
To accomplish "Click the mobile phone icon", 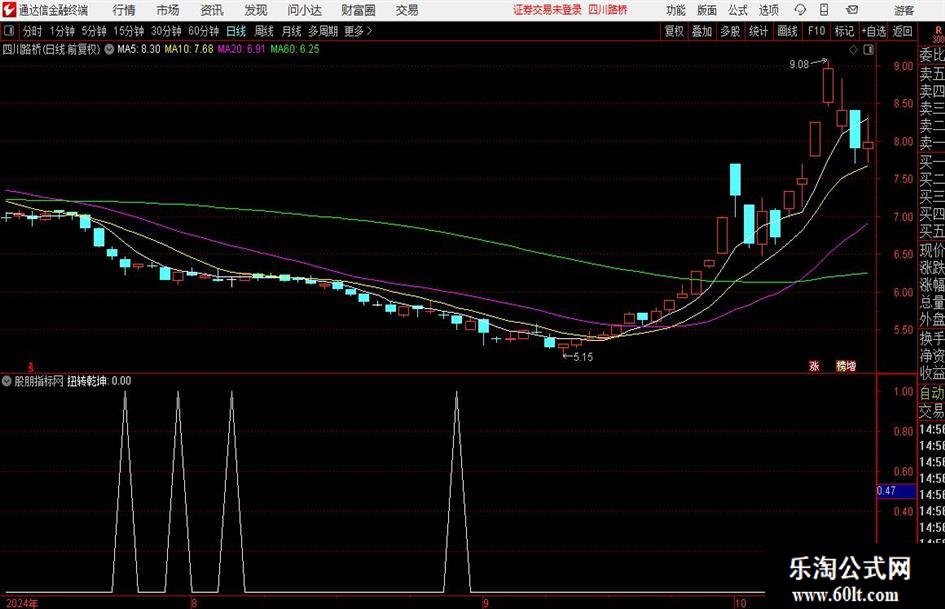I will click(824, 10).
